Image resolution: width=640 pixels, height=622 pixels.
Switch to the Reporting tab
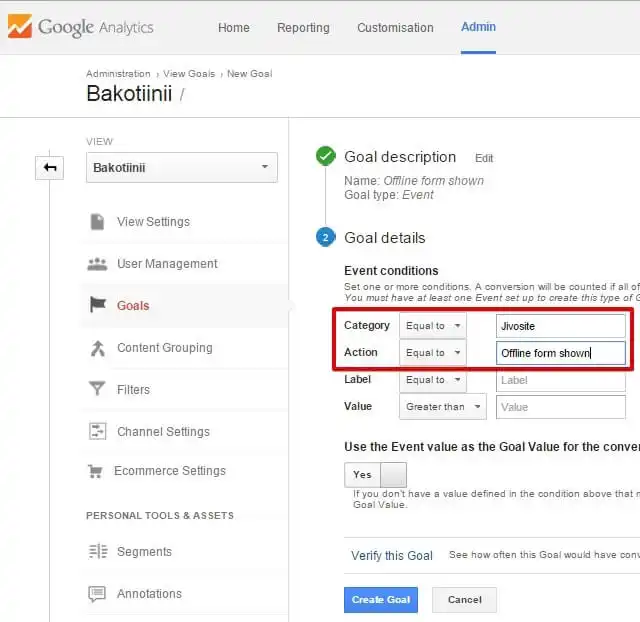(302, 28)
